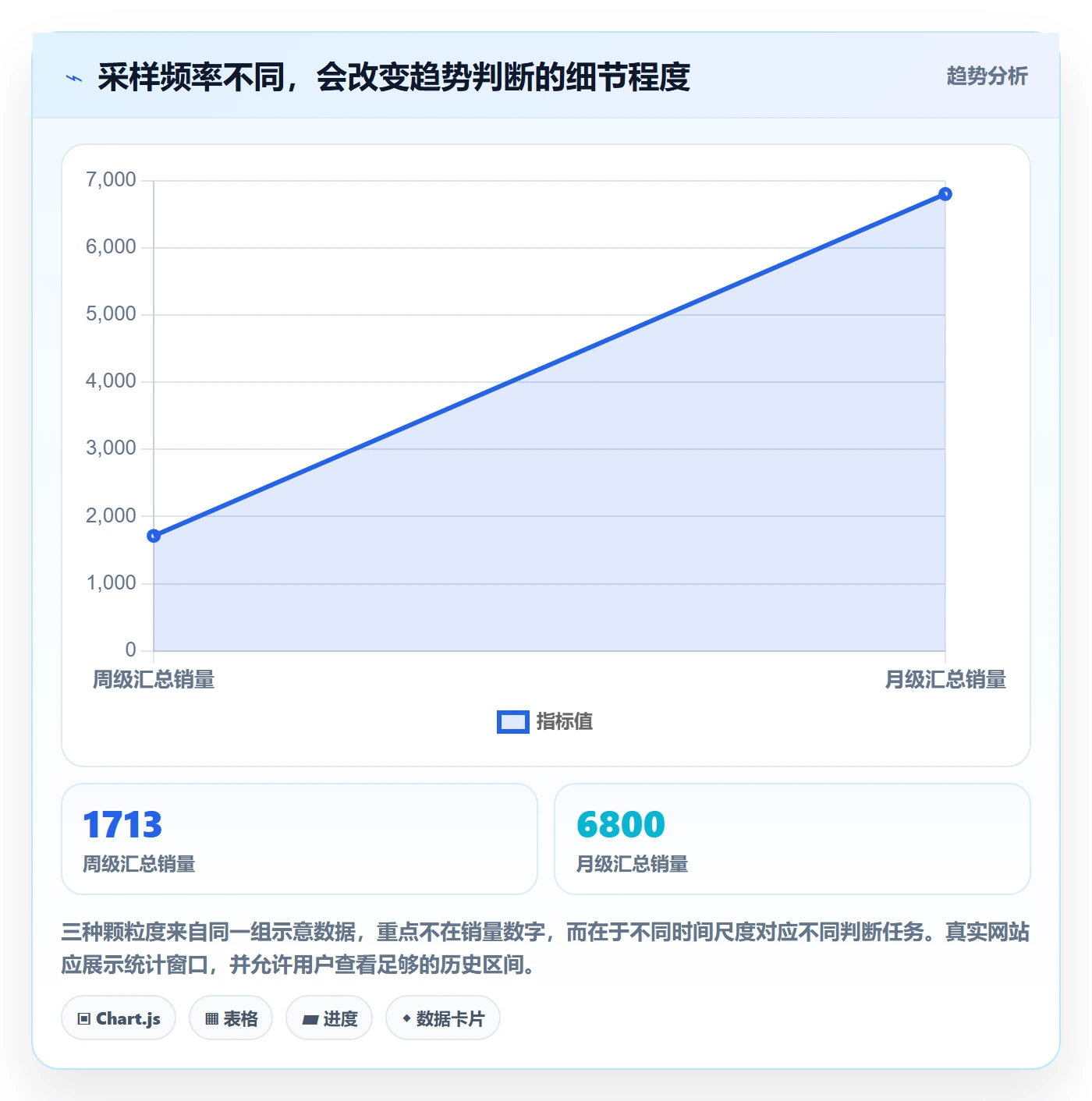Click the diamond icon in 数据卡片 chip
The height and width of the screenshot is (1101, 1092).
click(x=406, y=1018)
